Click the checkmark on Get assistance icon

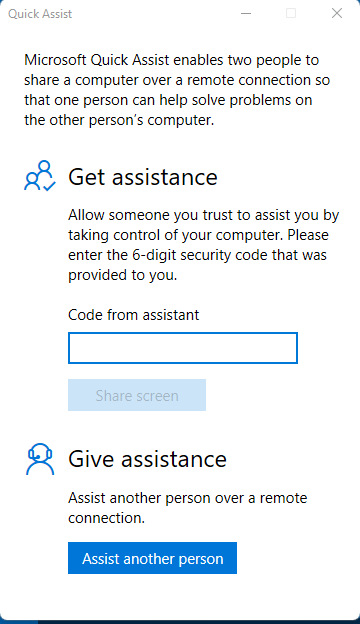49,186
